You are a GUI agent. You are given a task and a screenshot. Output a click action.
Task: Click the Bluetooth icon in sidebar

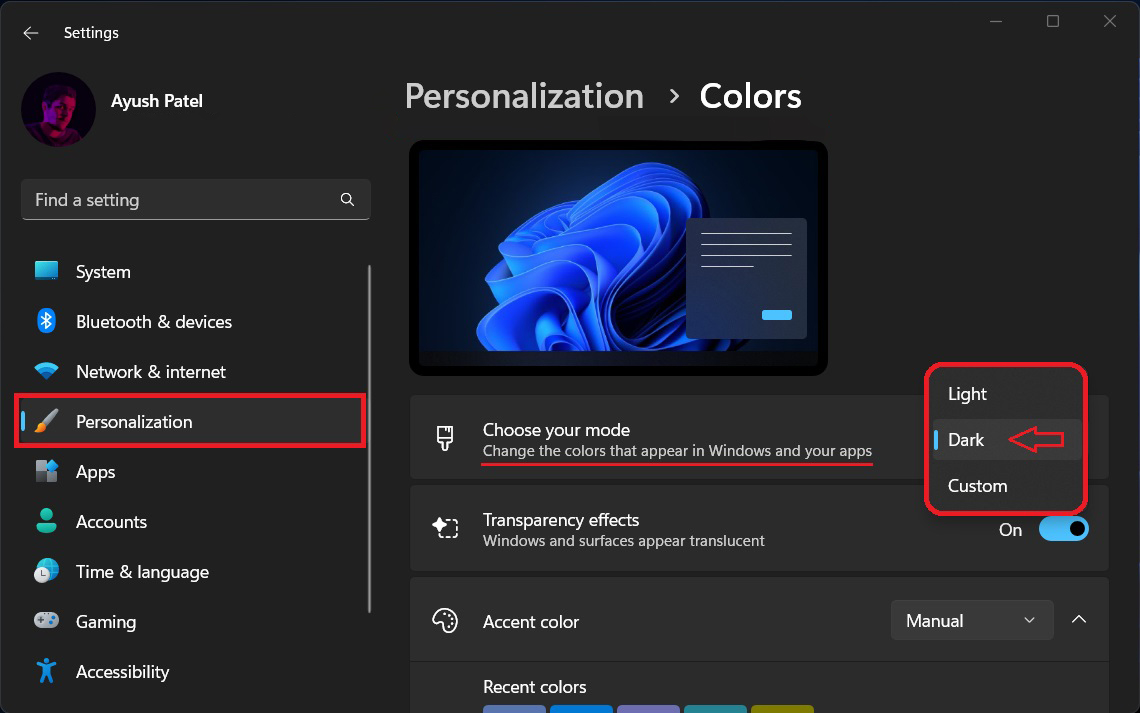(47, 321)
